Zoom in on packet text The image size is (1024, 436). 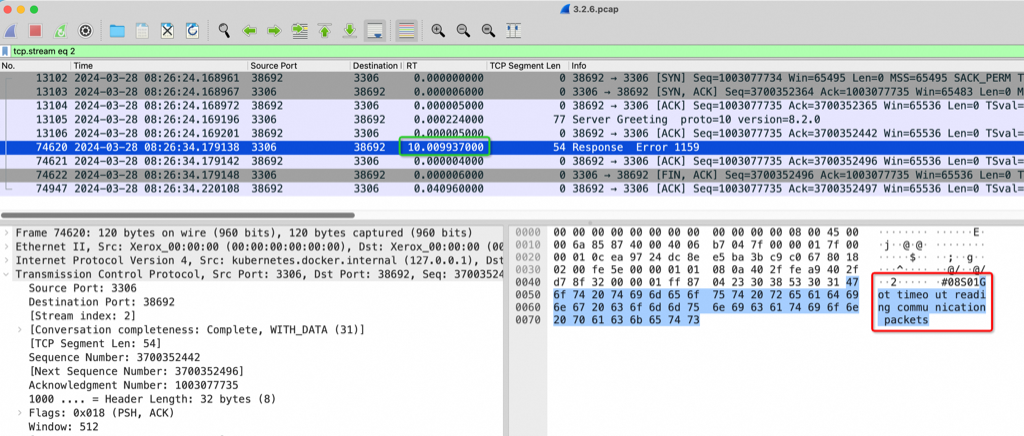pyautogui.click(x=438, y=30)
